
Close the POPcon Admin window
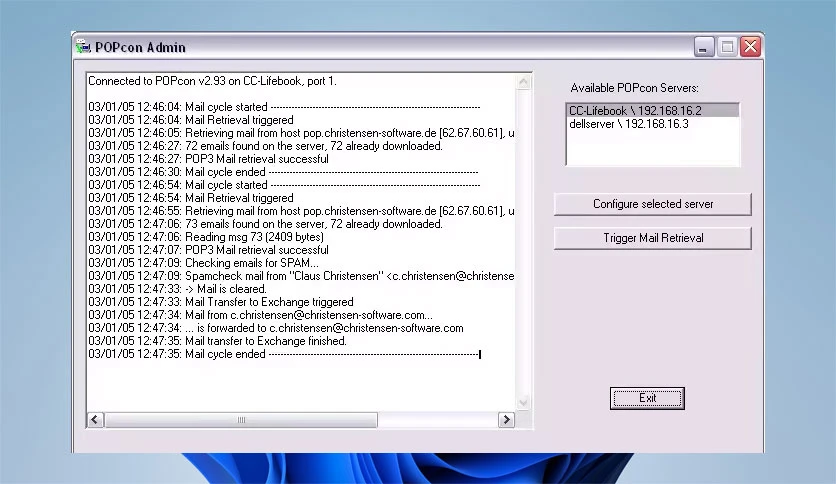click(x=751, y=47)
